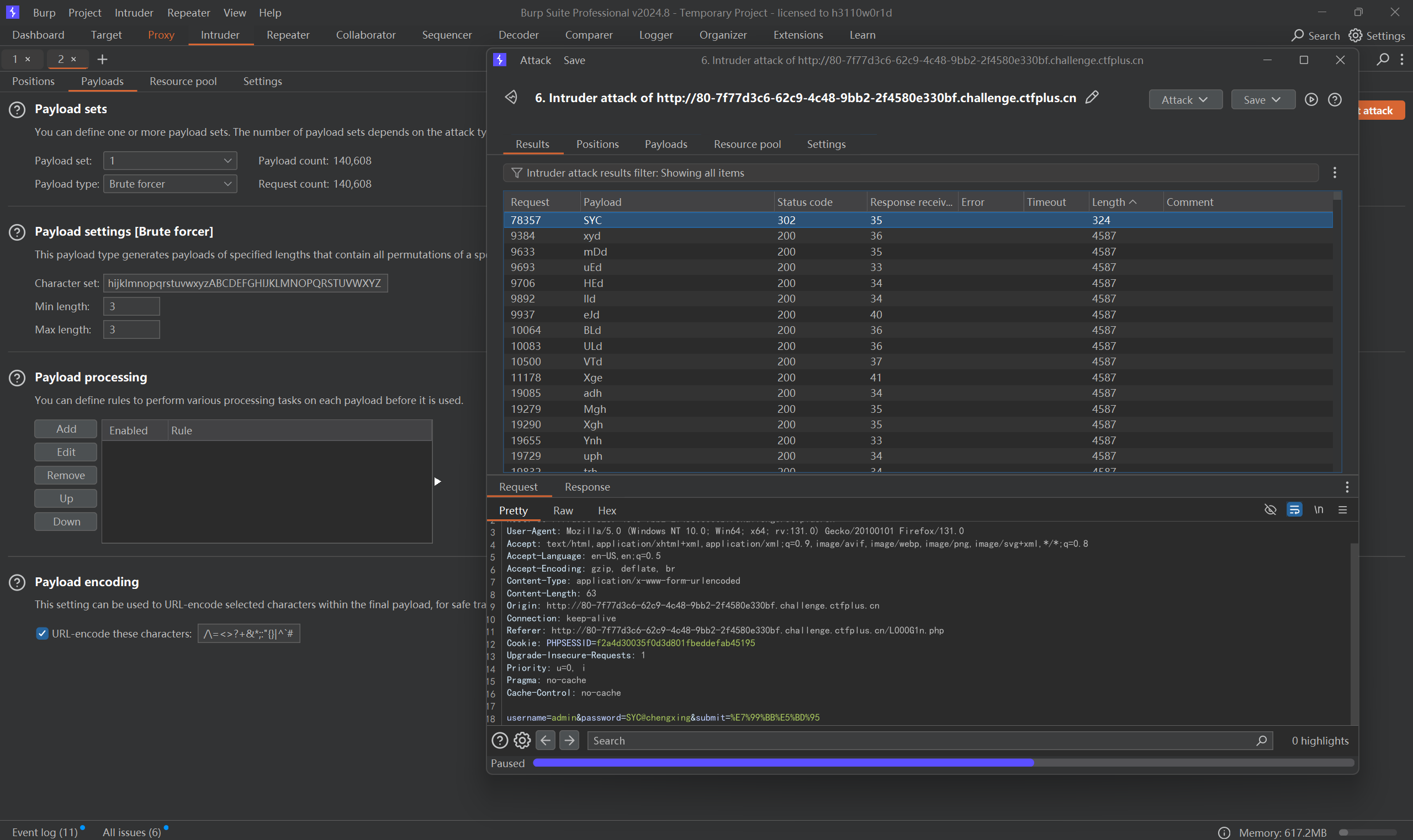Open request/response panel kebab menu
This screenshot has width=1413, height=840.
[x=1347, y=487]
